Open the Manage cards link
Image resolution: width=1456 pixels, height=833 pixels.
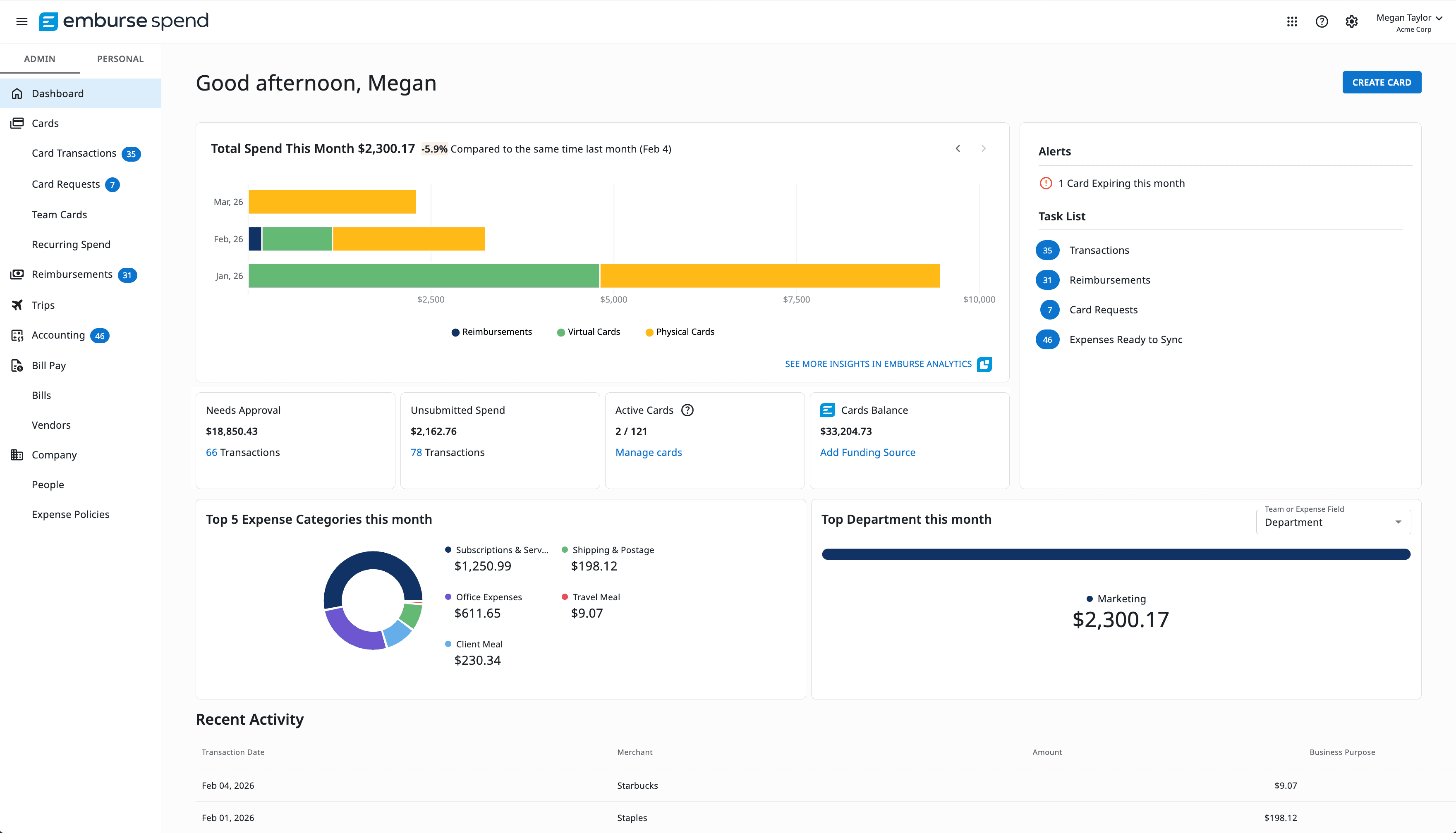click(649, 452)
